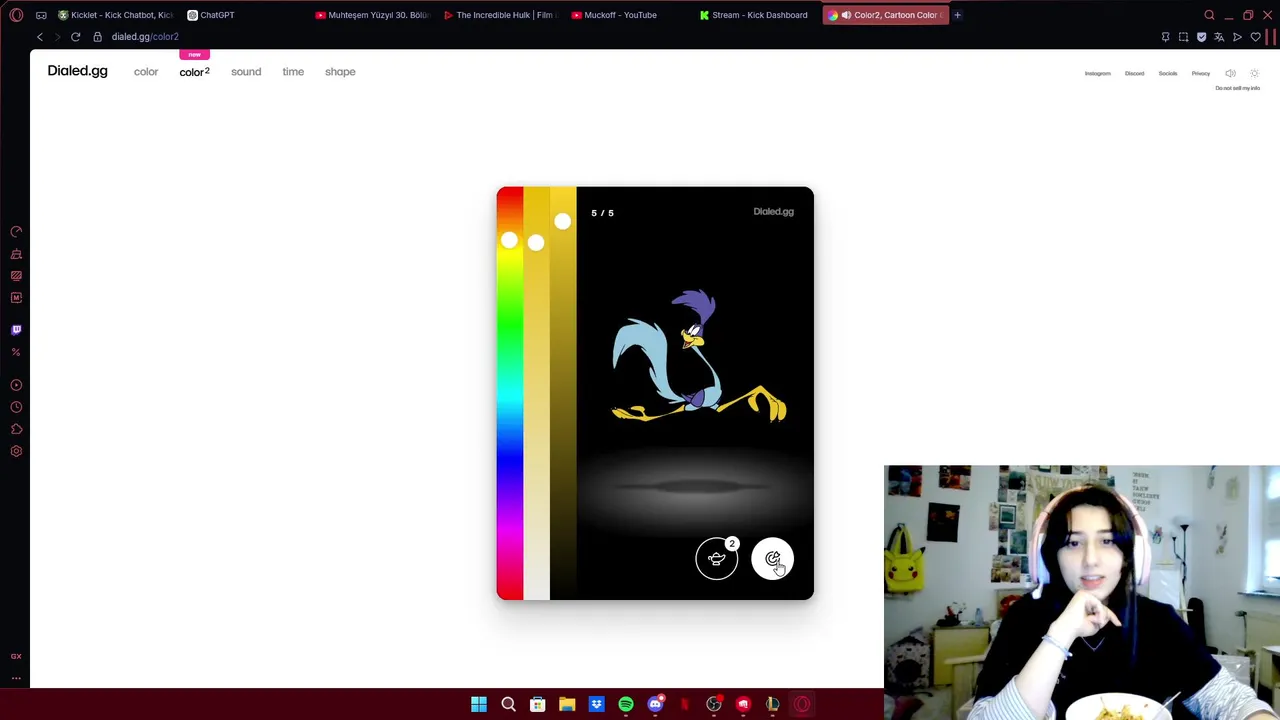Open Netflix from the taskbar
Screen dimensions: 1280x720
coord(684,705)
